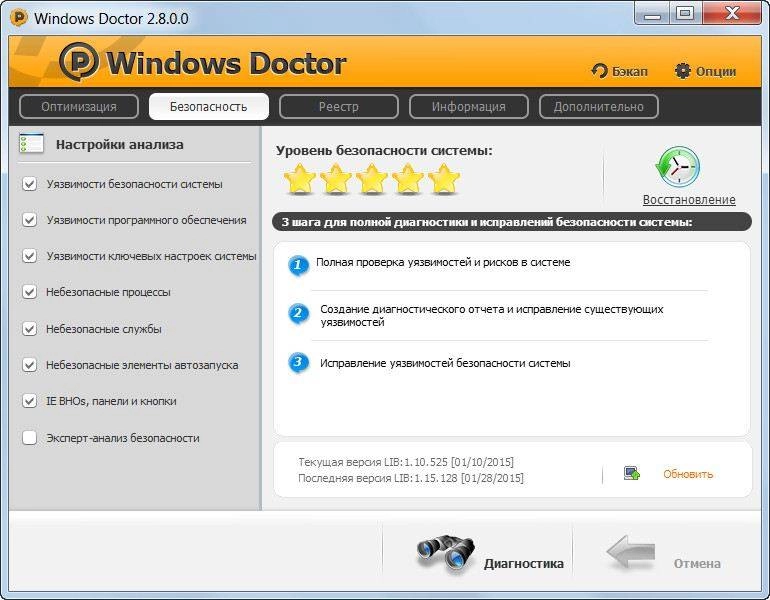The image size is (770, 600).
Task: Toggle Небезопасные процессы checkbox
Action: (x=29, y=292)
